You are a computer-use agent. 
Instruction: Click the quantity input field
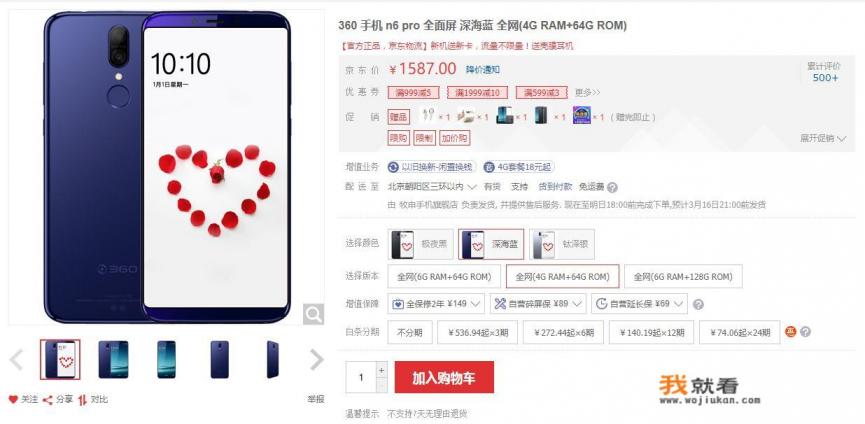(x=361, y=378)
